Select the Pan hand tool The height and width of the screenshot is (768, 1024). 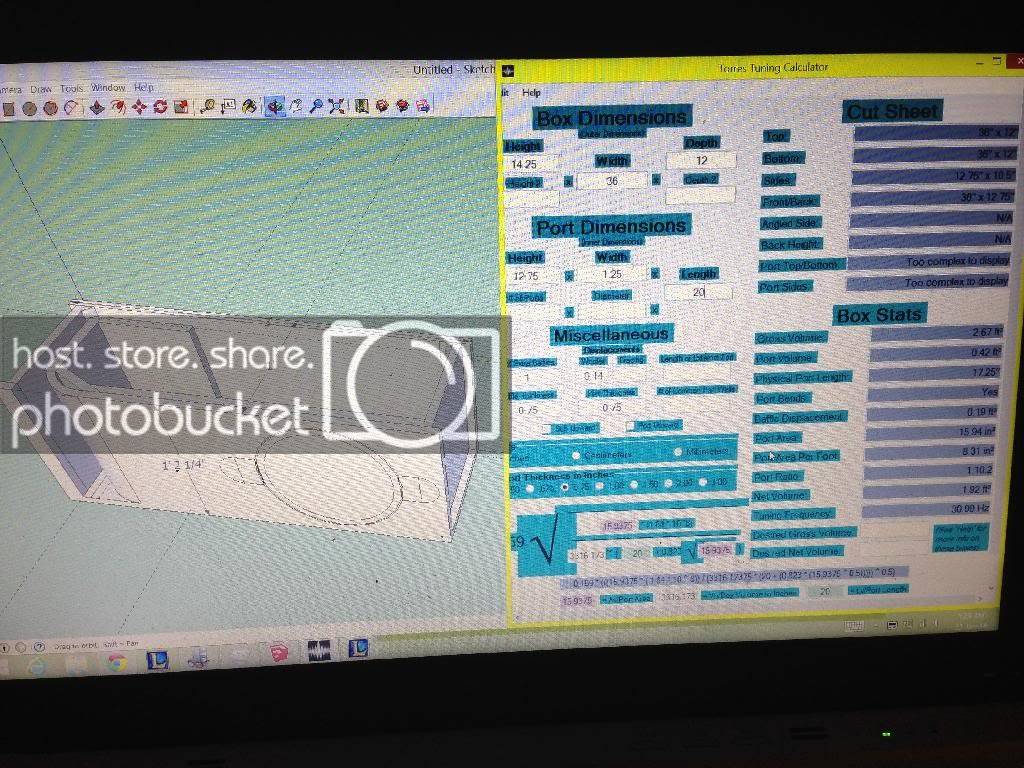tap(295, 106)
